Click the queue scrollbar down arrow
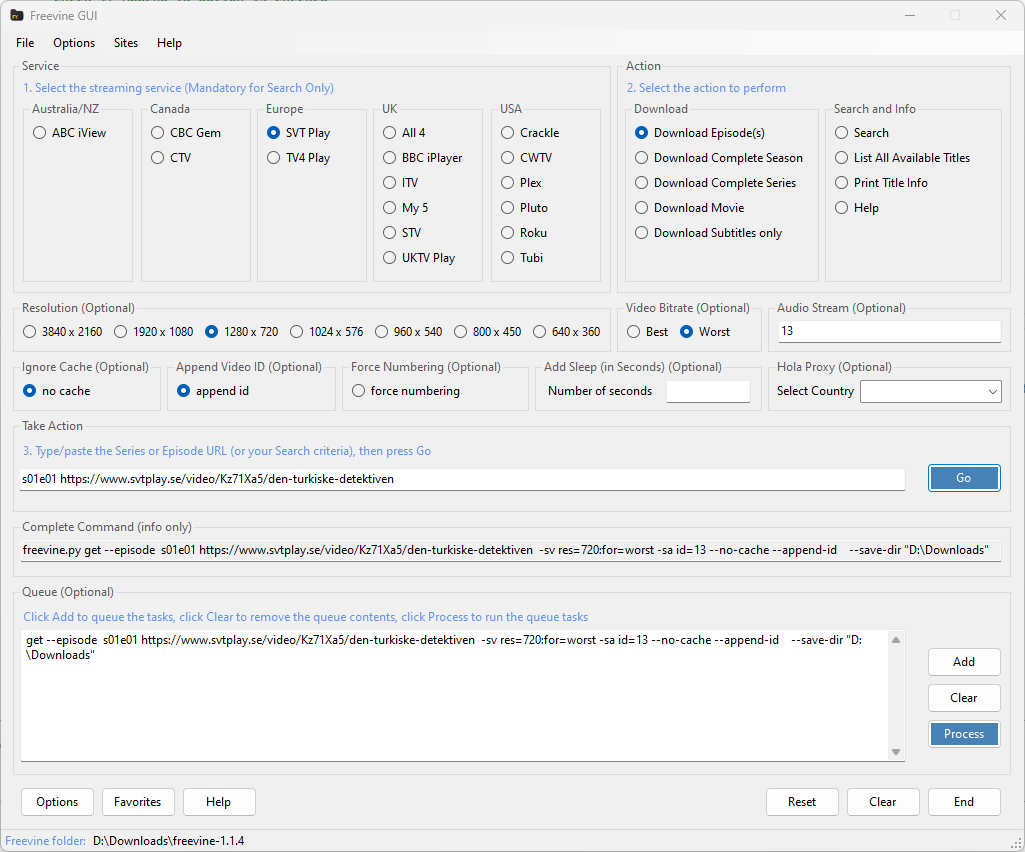1025x852 pixels. pyautogui.click(x=896, y=752)
